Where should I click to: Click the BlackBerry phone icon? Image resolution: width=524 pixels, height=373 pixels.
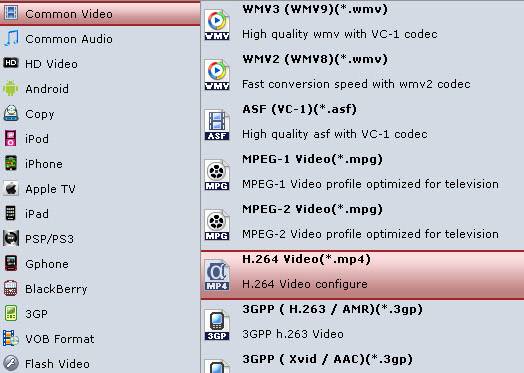coord(10,288)
